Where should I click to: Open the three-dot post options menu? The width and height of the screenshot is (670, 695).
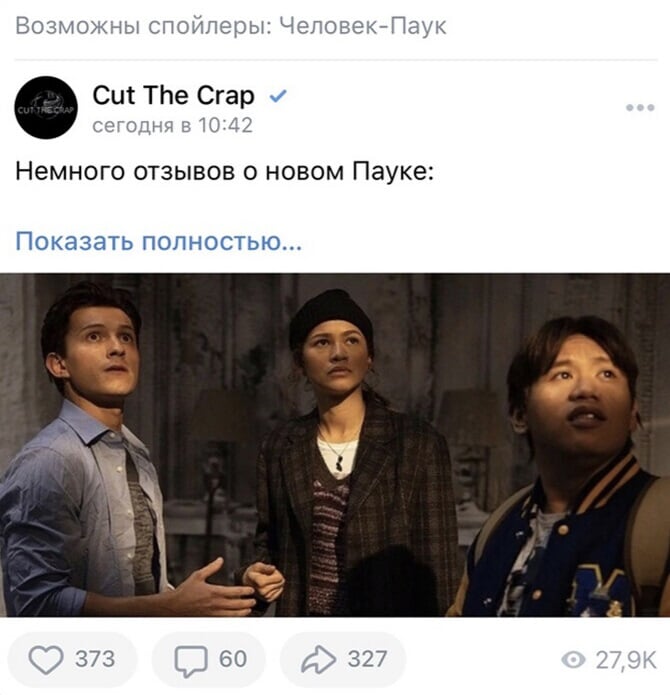click(640, 108)
